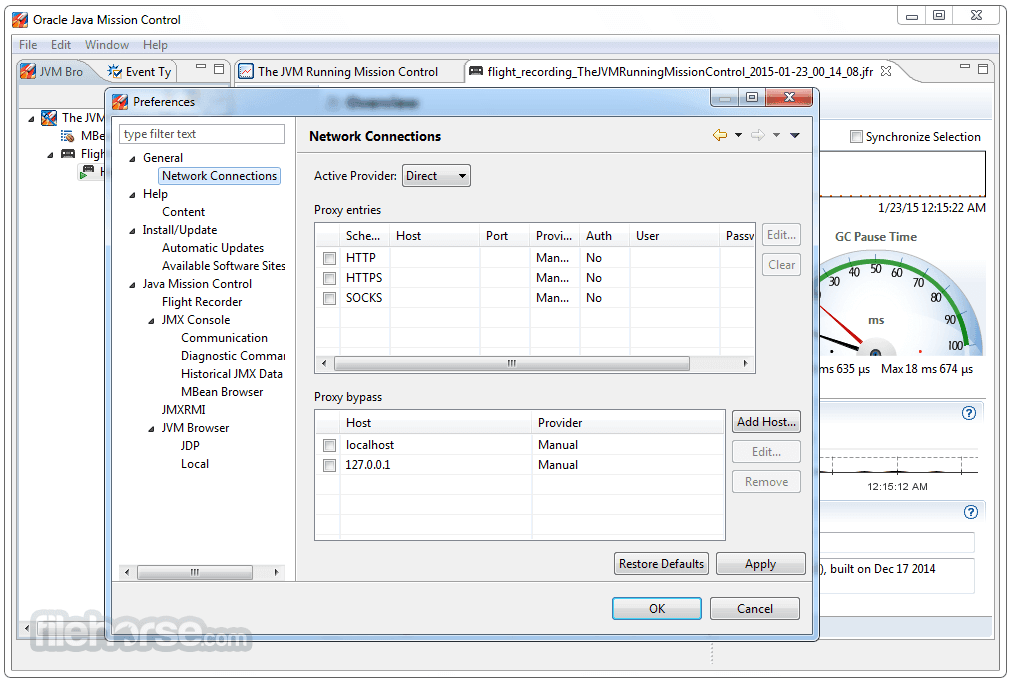The width and height of the screenshot is (1011, 682).
Task: Collapse the Help tree node
Action: (132, 195)
